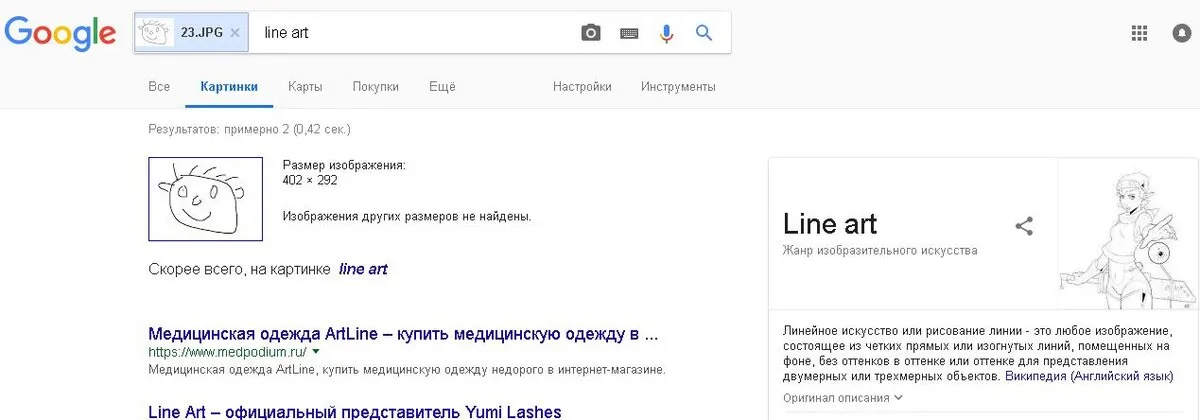Share the Line art knowledge panel
The width and height of the screenshot is (1200, 420).
click(1024, 226)
